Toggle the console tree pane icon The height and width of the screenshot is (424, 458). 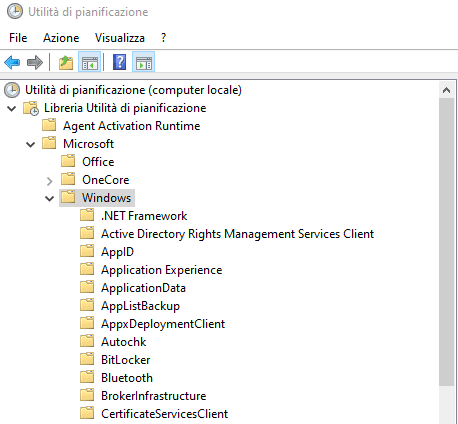[90, 62]
